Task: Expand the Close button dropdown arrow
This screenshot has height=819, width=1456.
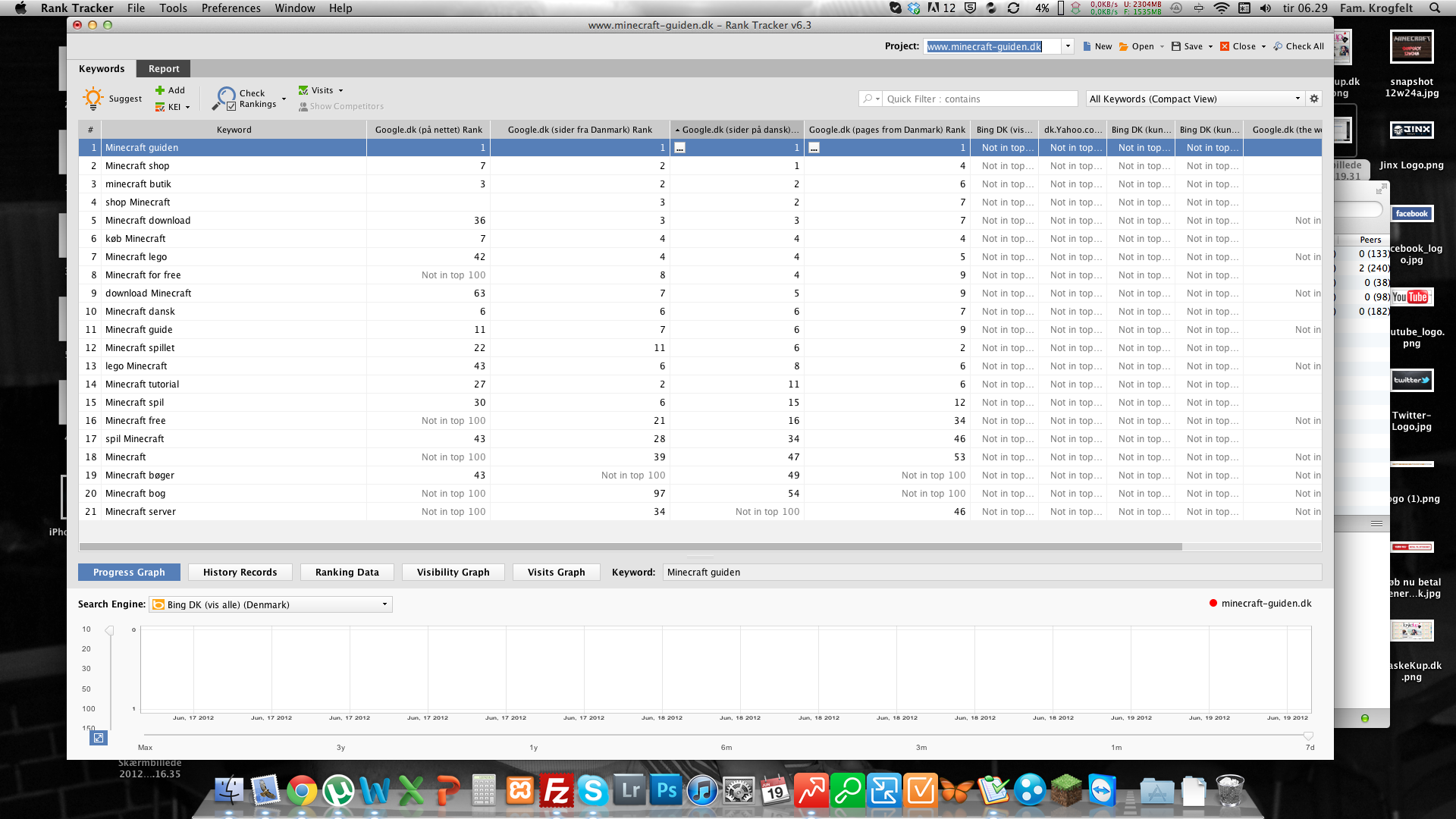Action: tap(1263, 47)
